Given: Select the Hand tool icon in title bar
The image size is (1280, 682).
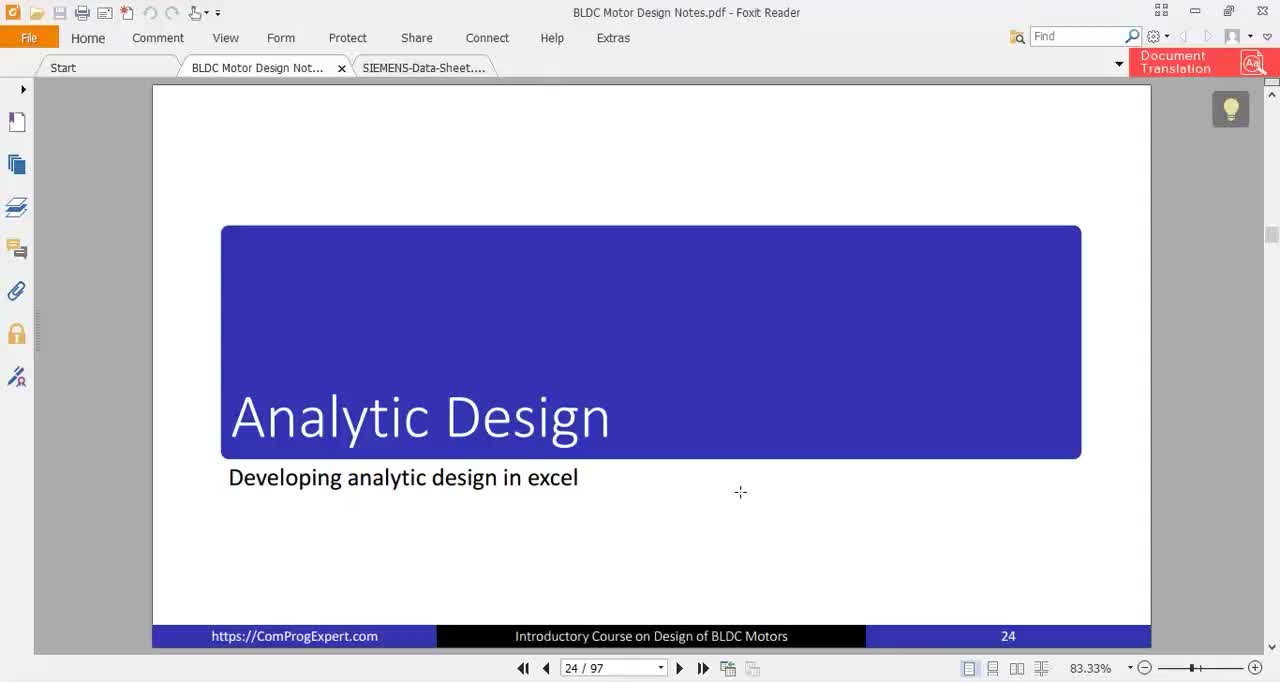Looking at the screenshot, I should coord(195,13).
